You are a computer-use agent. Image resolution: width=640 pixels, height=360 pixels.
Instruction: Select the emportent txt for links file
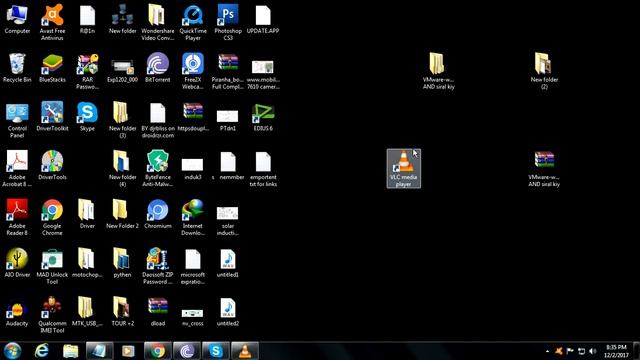(x=263, y=169)
